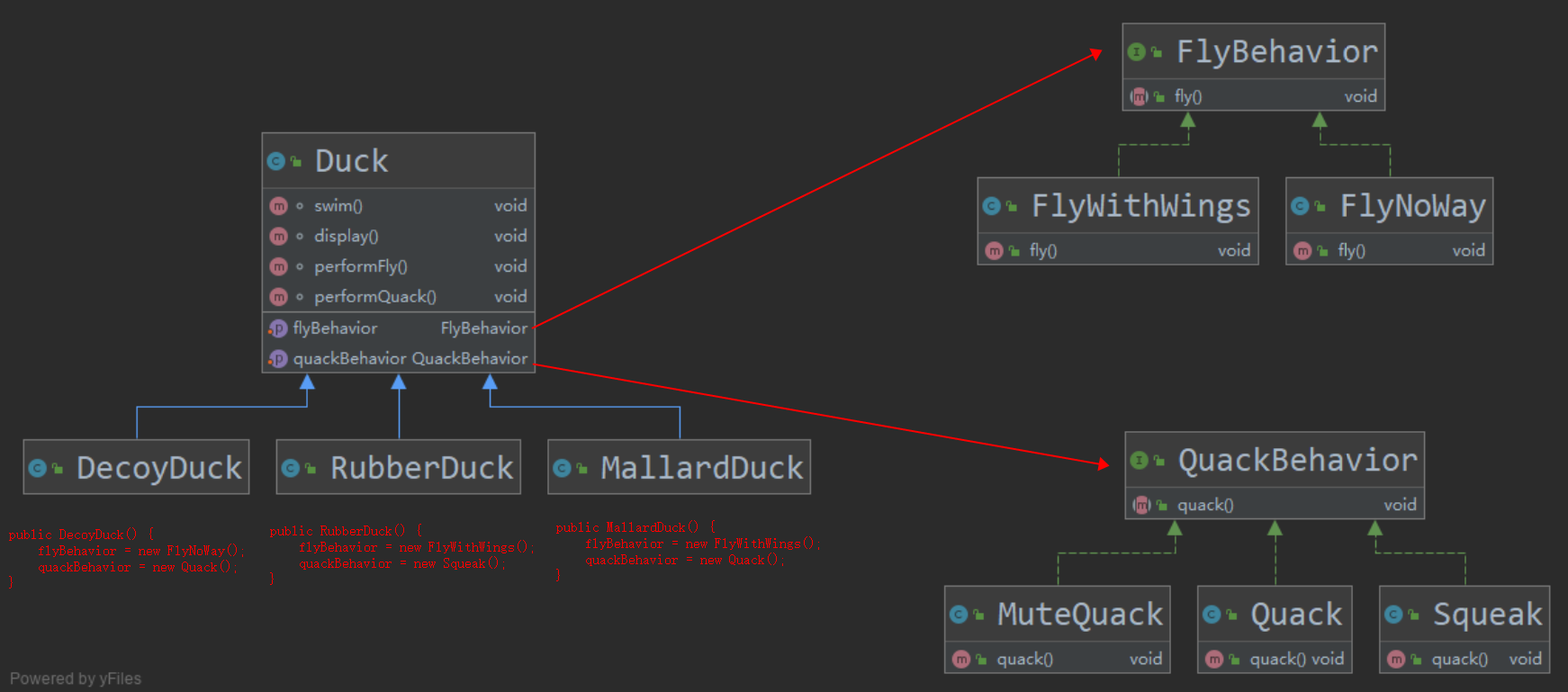The height and width of the screenshot is (692, 1568).
Task: Click the FlyBehavior type of flyBehavior
Action: (x=484, y=328)
